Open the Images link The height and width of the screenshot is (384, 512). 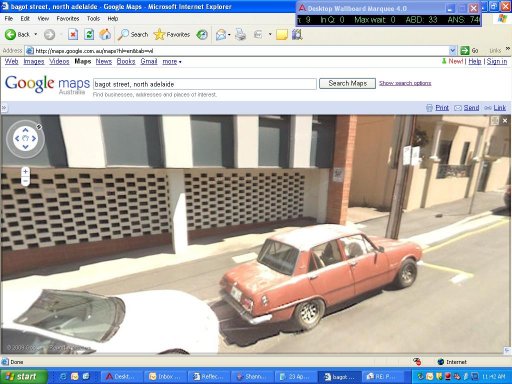click(34, 61)
